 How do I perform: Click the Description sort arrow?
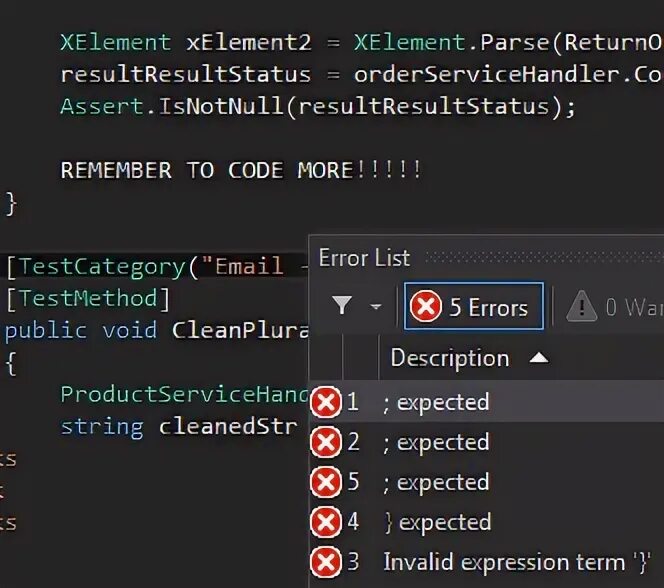(x=539, y=358)
